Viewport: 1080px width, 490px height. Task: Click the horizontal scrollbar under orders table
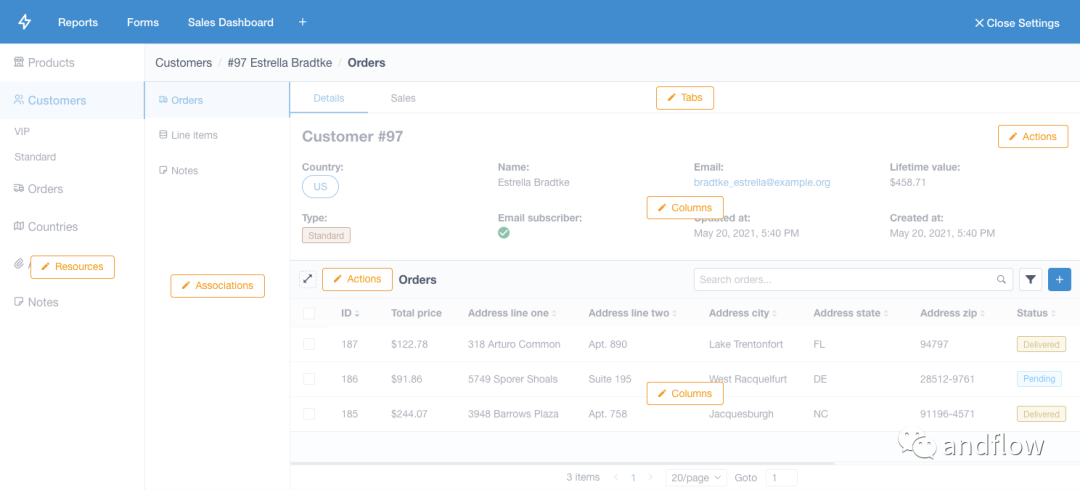[x=560, y=463]
